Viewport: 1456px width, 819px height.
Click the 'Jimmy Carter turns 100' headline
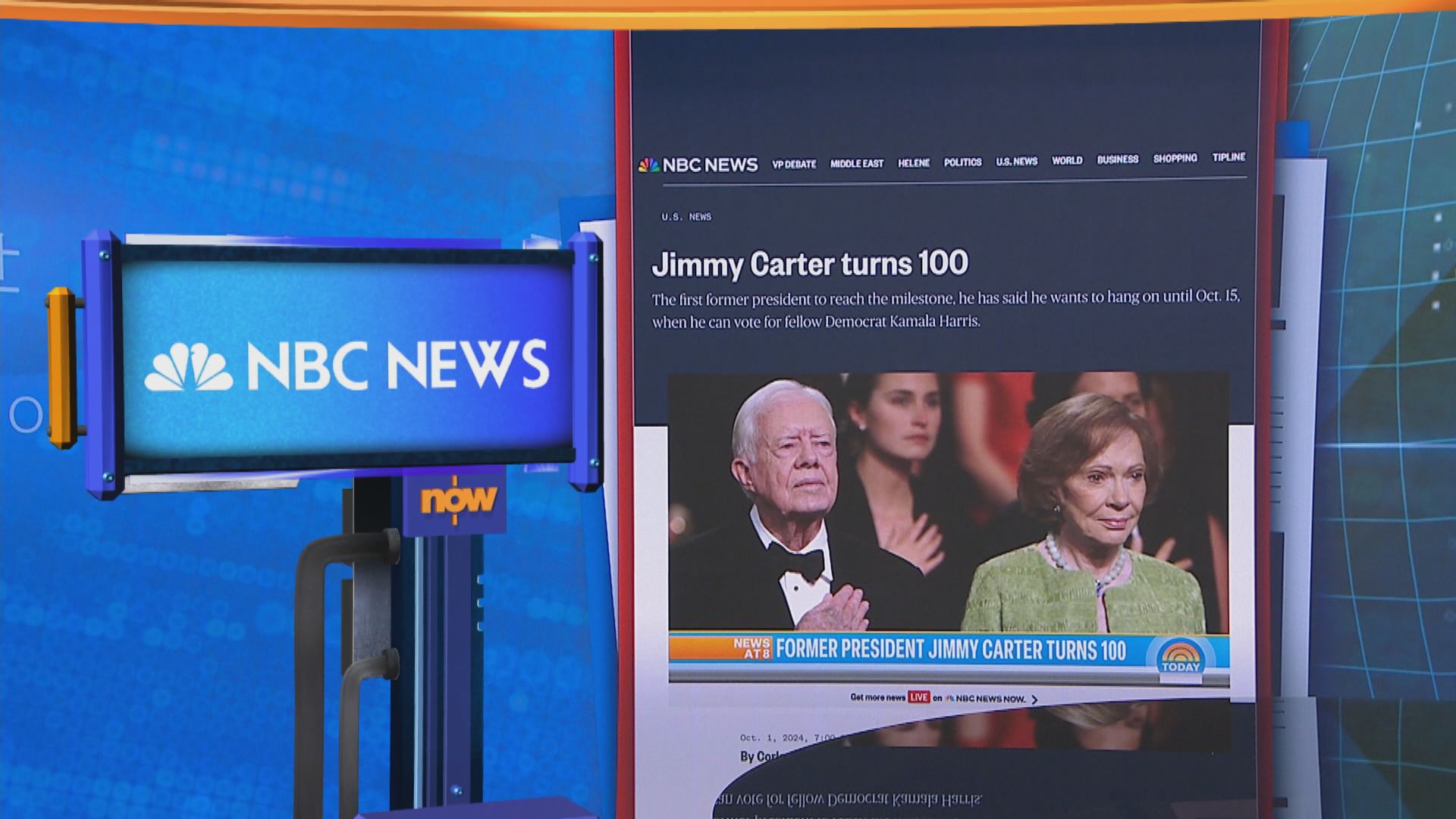click(x=810, y=264)
